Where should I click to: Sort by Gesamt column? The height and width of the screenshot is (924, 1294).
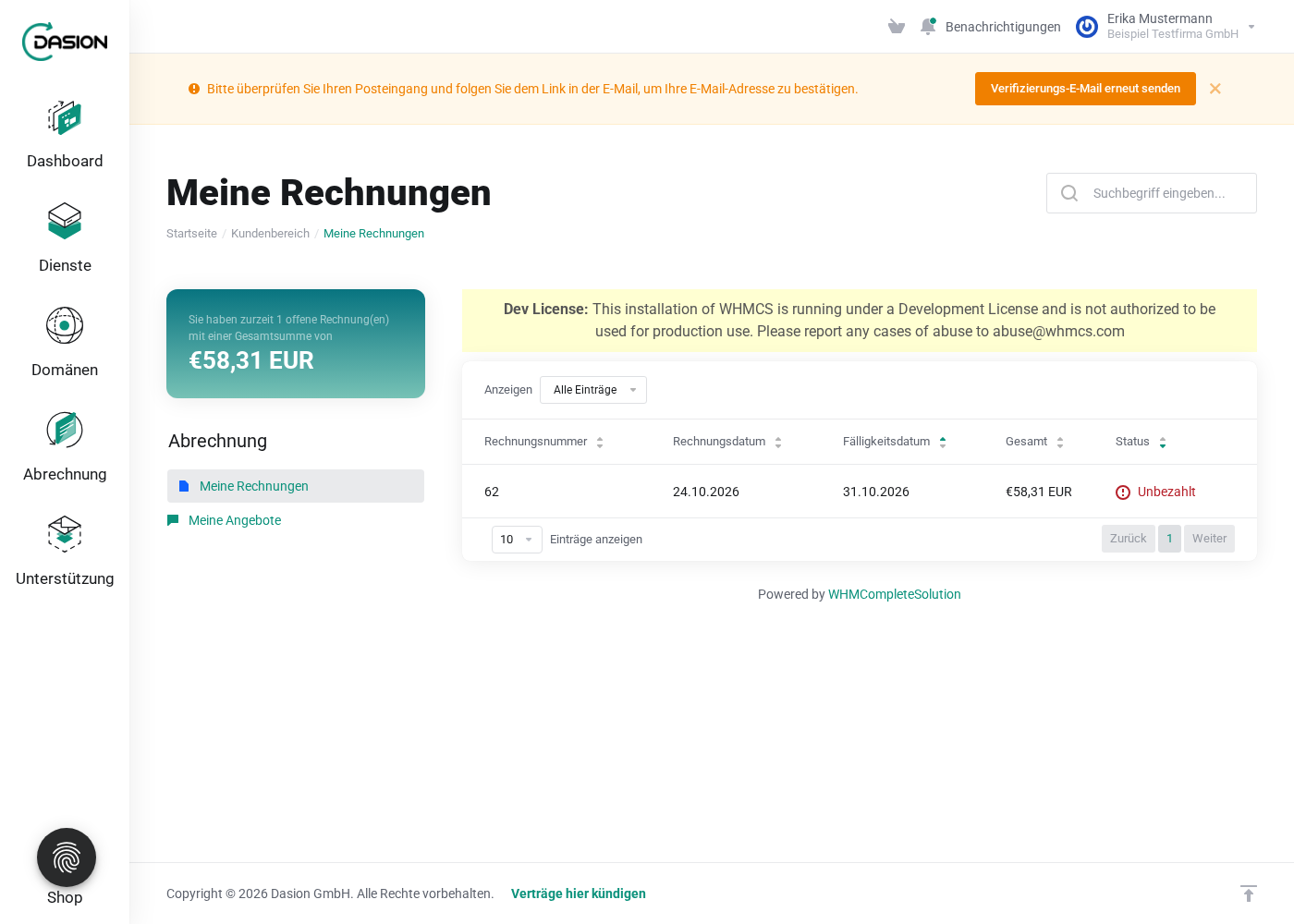1034,442
